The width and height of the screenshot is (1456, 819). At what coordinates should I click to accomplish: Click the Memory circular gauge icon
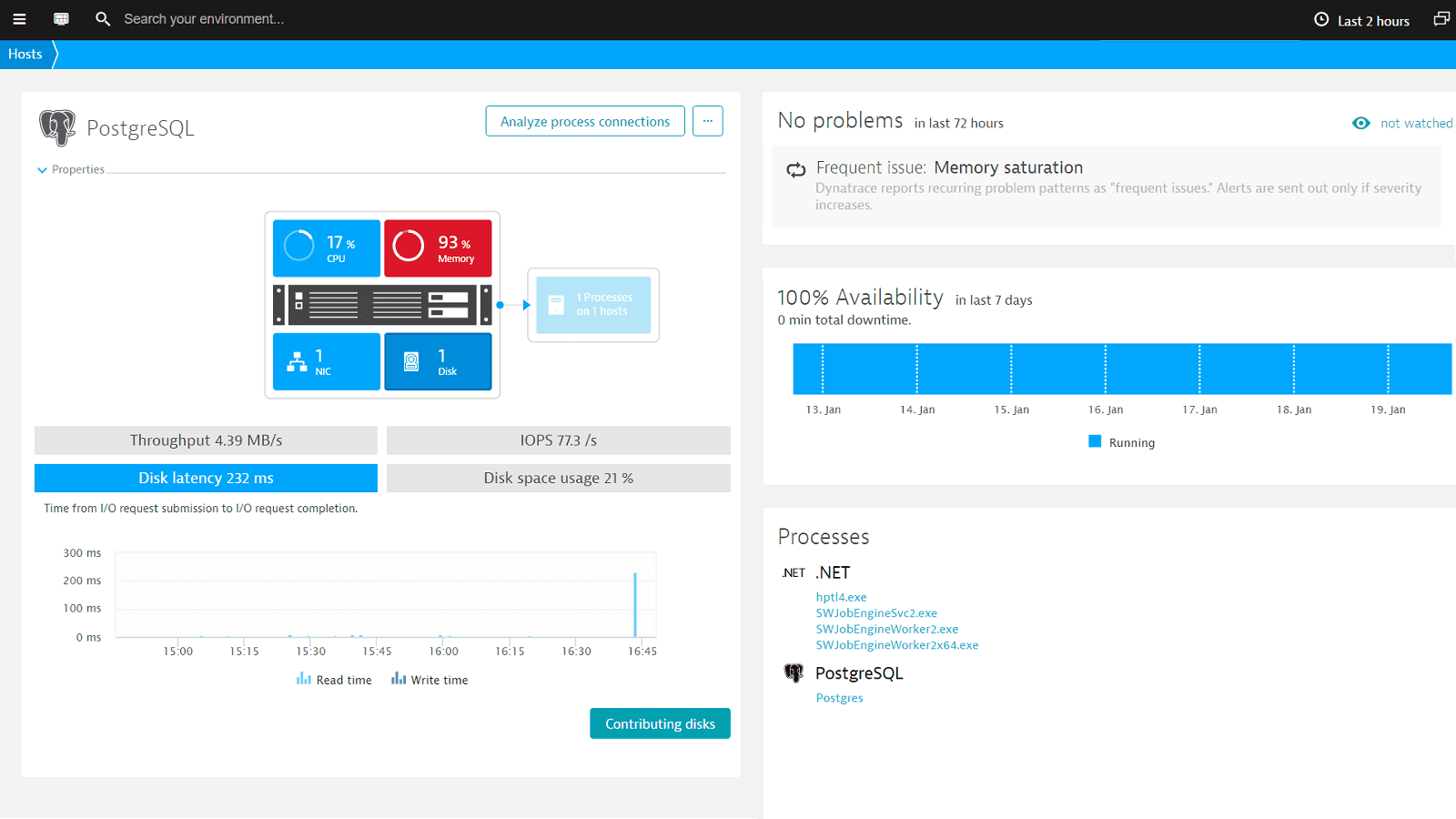pyautogui.click(x=409, y=246)
